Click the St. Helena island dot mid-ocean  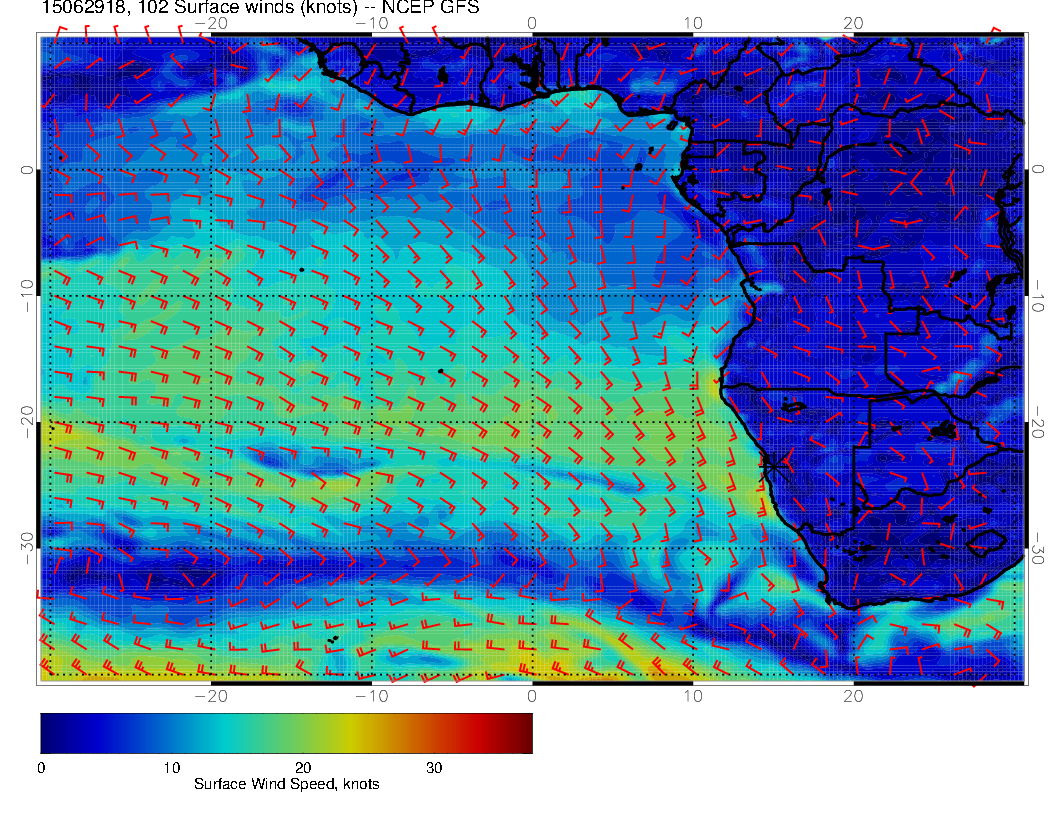440,372
